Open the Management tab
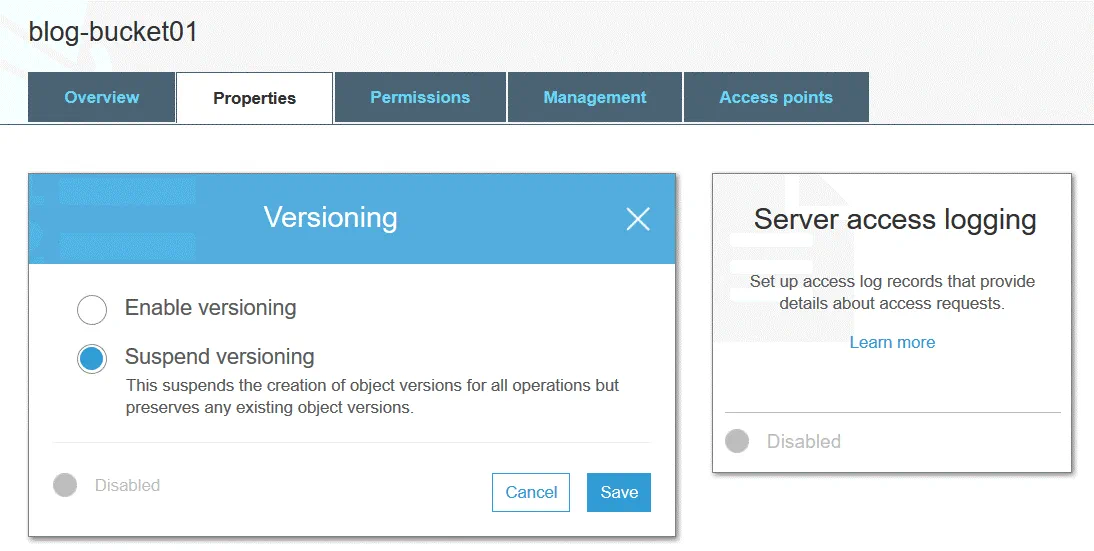The height and width of the screenshot is (551, 1094). [x=595, y=98]
